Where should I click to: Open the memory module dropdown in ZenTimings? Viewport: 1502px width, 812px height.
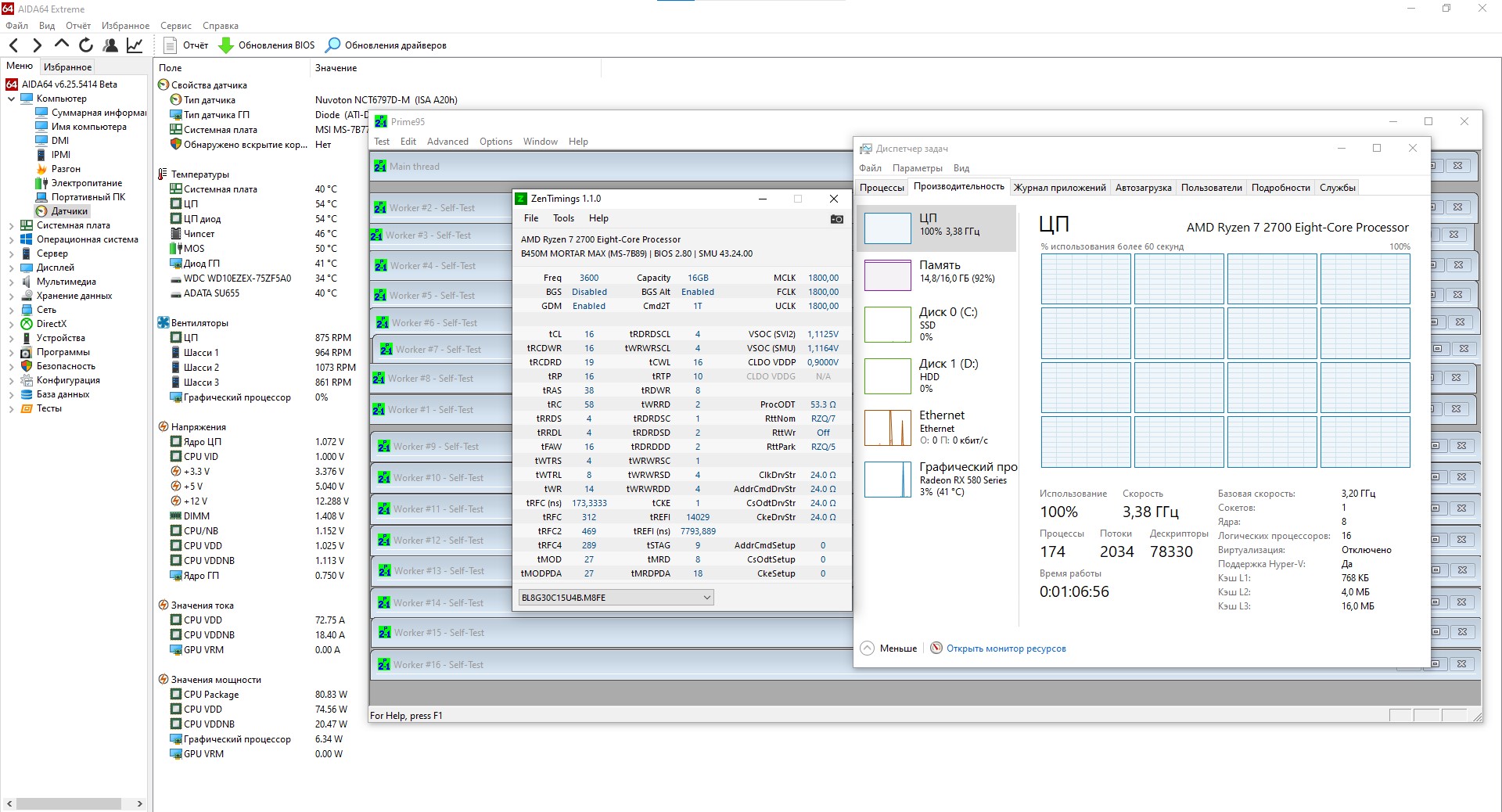point(616,598)
